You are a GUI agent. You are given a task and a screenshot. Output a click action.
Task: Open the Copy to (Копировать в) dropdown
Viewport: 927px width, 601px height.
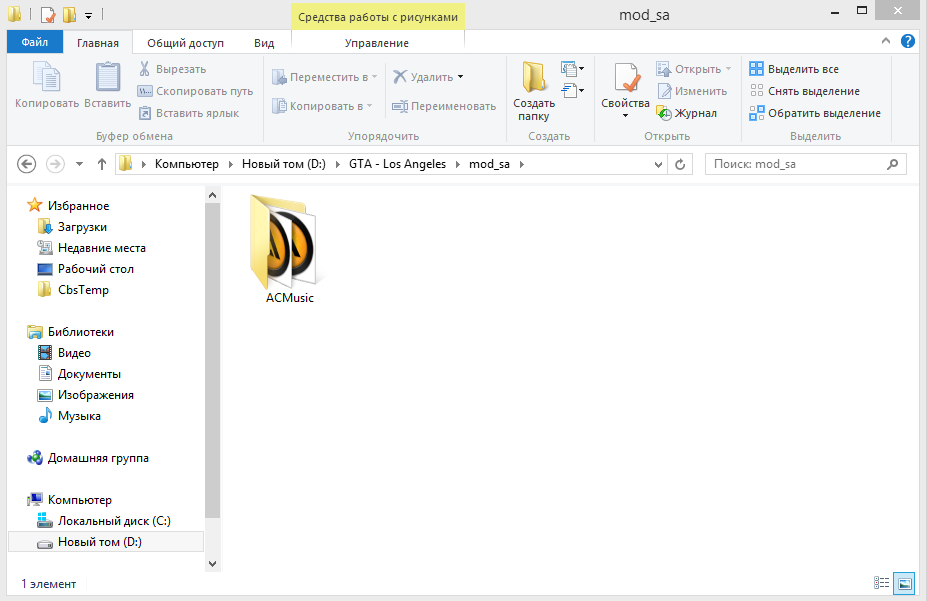click(322, 106)
